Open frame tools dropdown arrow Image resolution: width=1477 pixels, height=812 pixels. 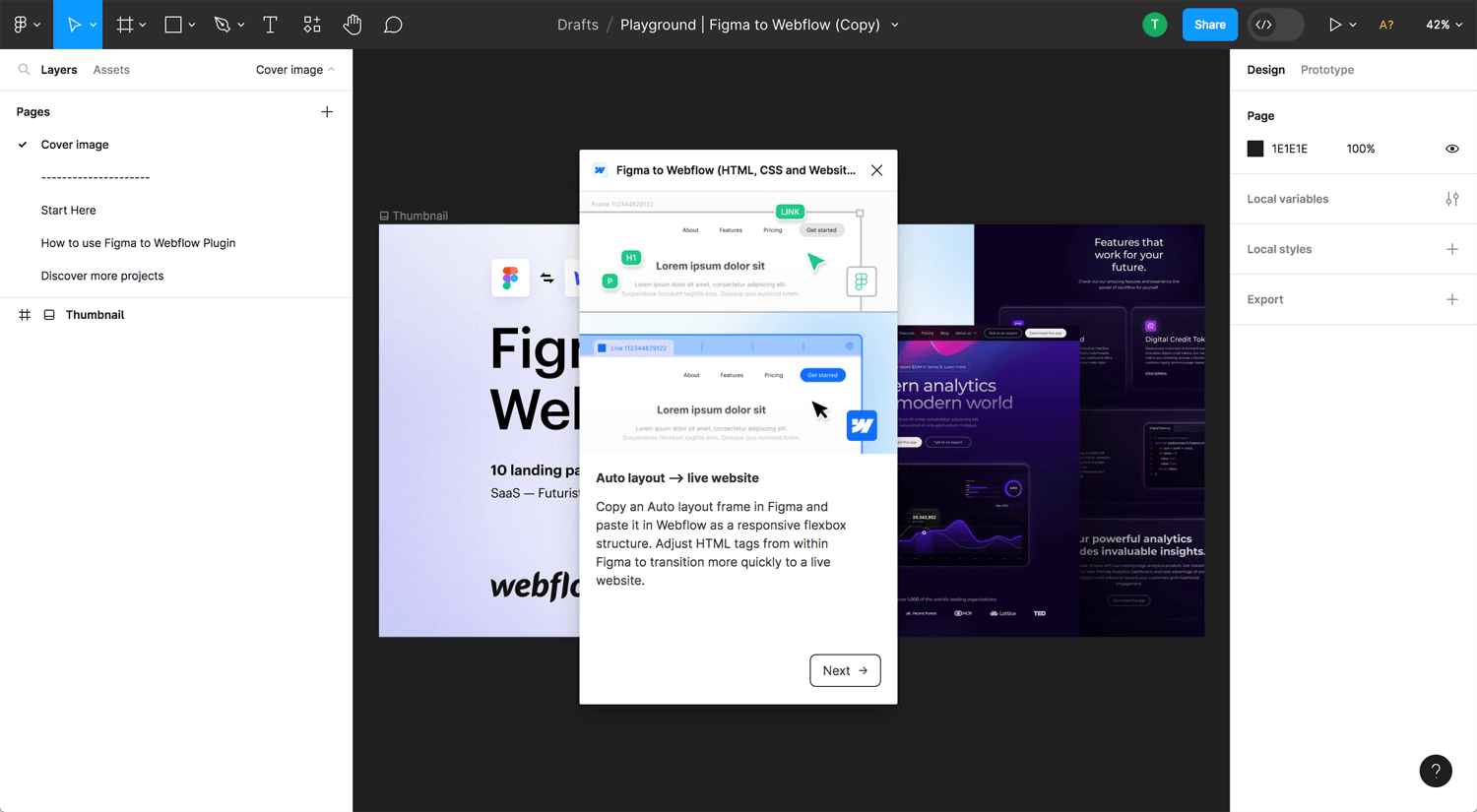pyautogui.click(x=143, y=25)
